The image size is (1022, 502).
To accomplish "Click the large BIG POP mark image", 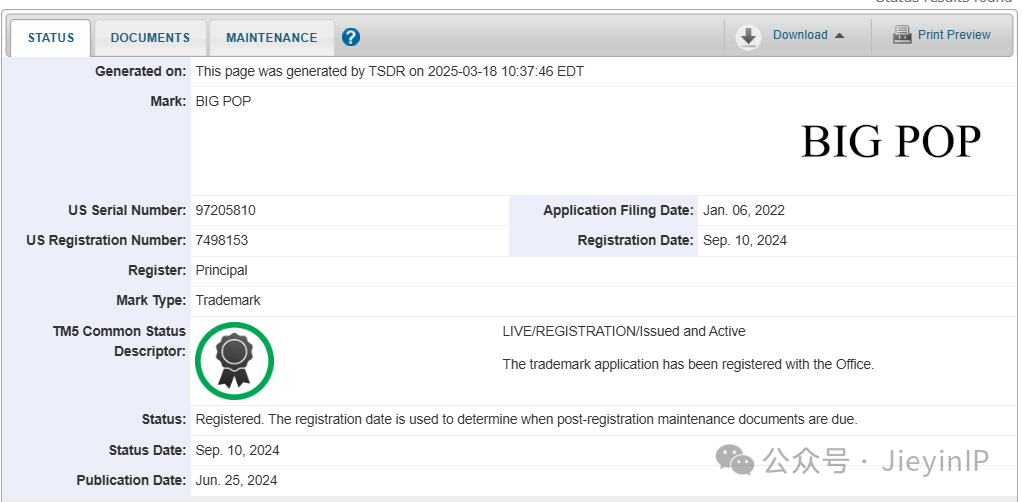I will pos(890,141).
